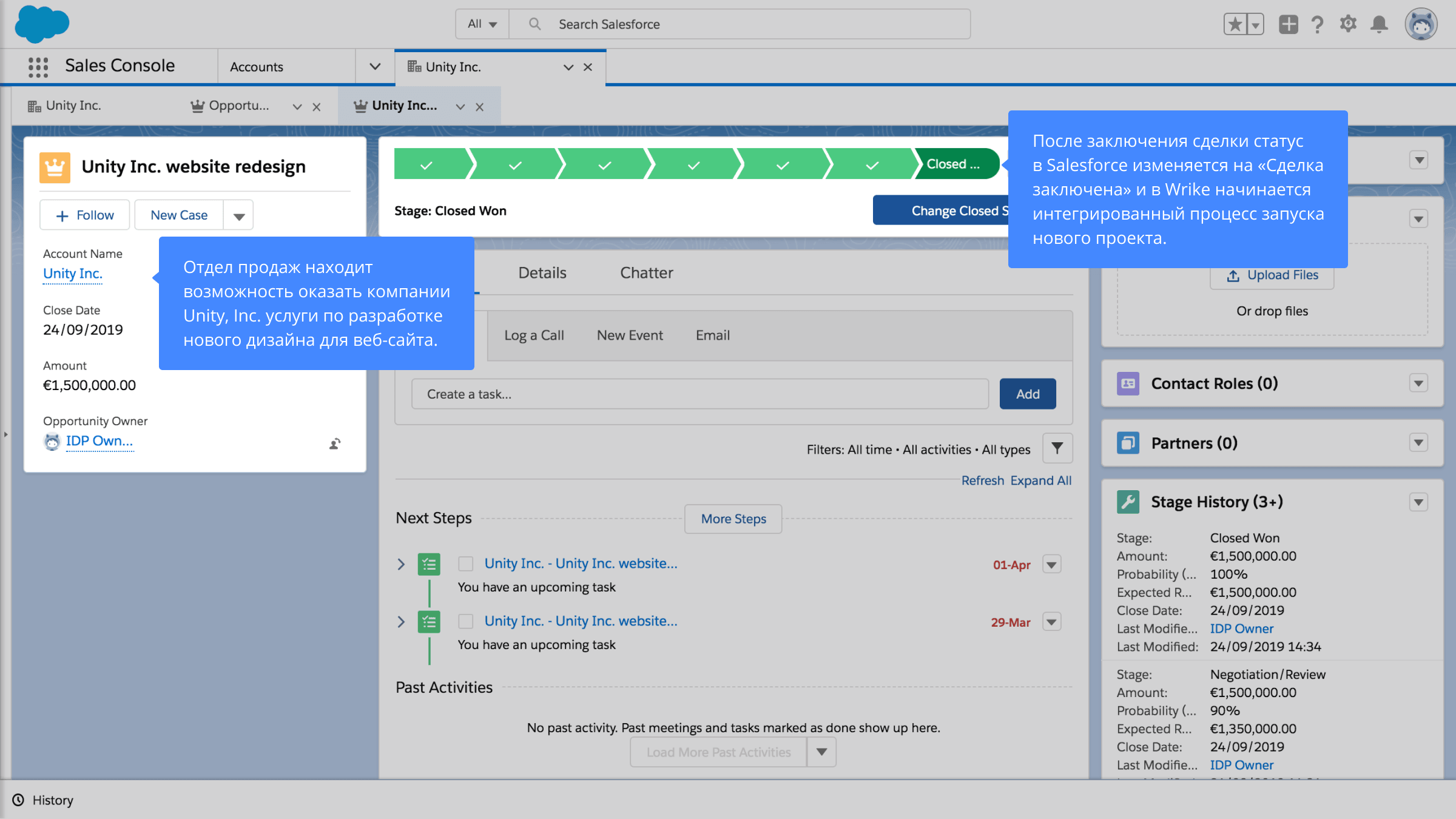The image size is (1456, 819).
Task: Click the Closed stage in the path
Action: point(958,164)
